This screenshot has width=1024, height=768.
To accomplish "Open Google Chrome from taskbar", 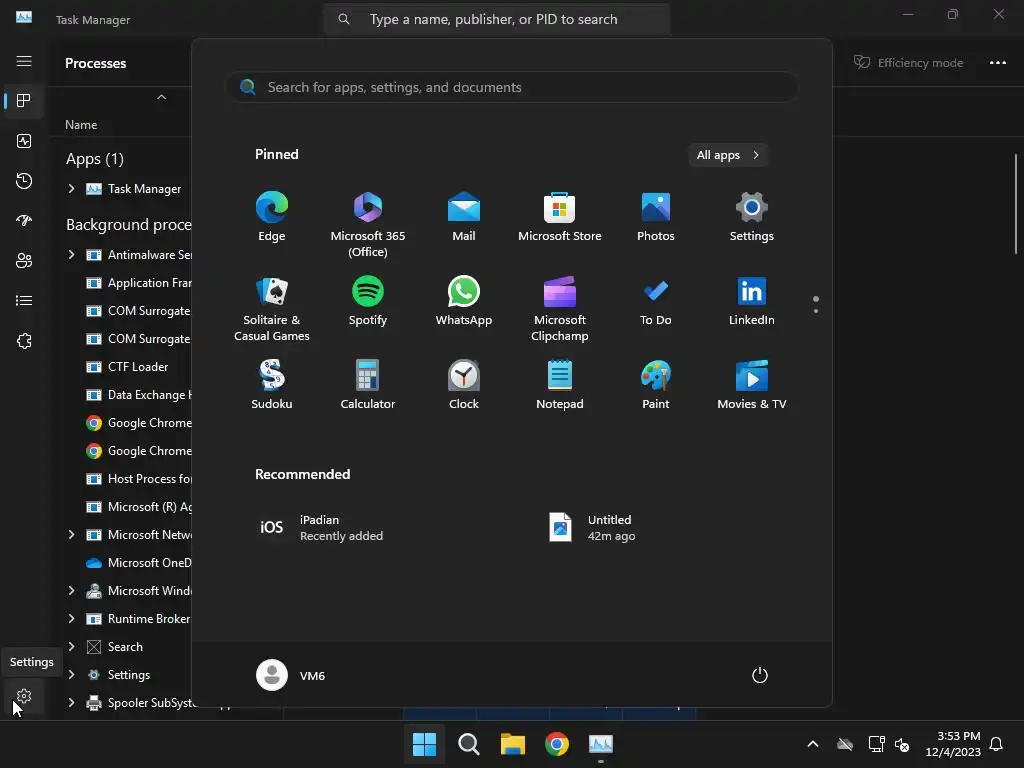I will 556,744.
